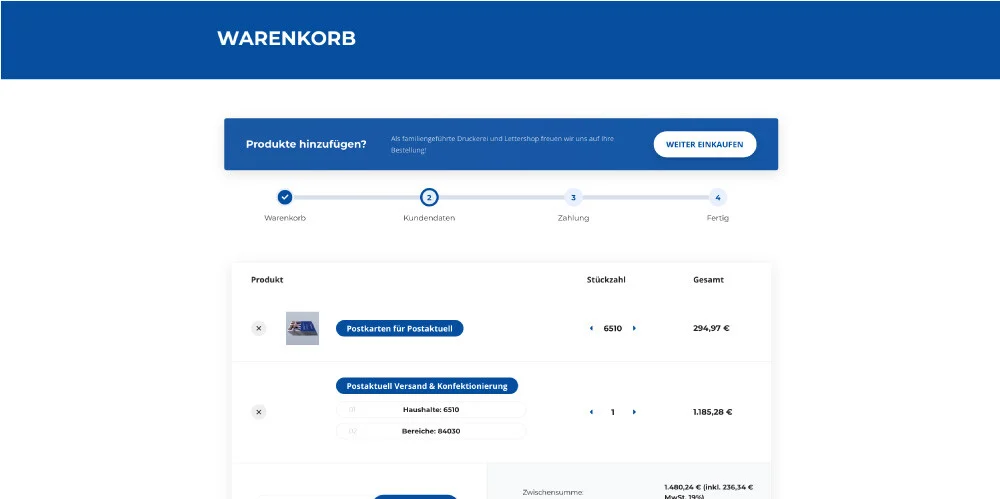
Task: Click the Zwischensumme label
Action: pyautogui.click(x=553, y=493)
